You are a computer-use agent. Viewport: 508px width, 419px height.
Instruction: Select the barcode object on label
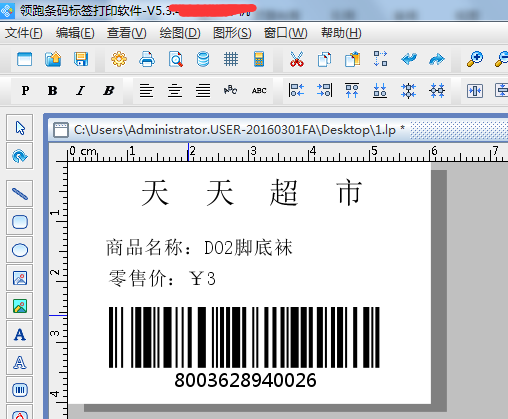(244, 347)
